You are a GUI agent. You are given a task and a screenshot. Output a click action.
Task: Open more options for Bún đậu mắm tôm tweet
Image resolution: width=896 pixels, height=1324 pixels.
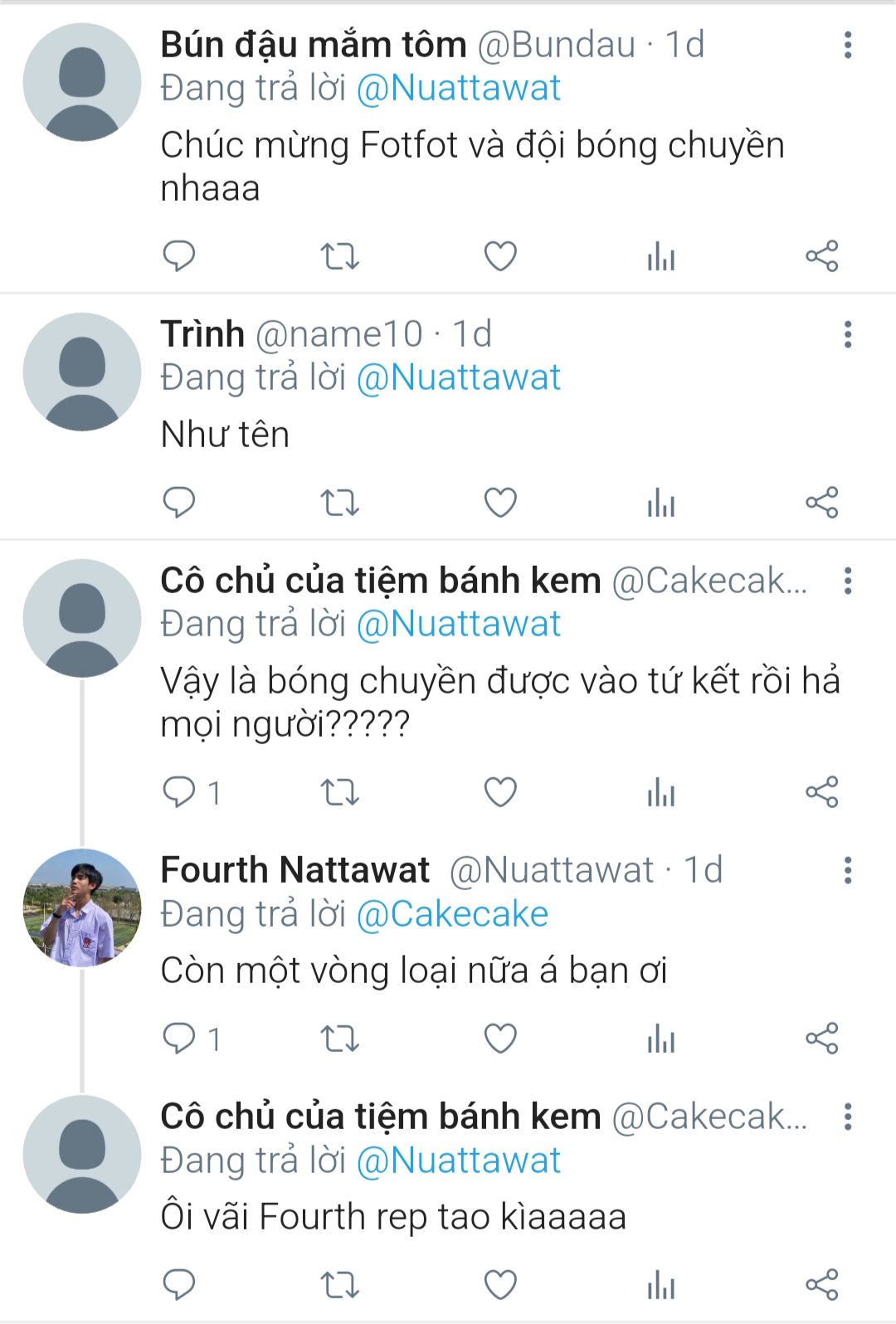[x=847, y=46]
